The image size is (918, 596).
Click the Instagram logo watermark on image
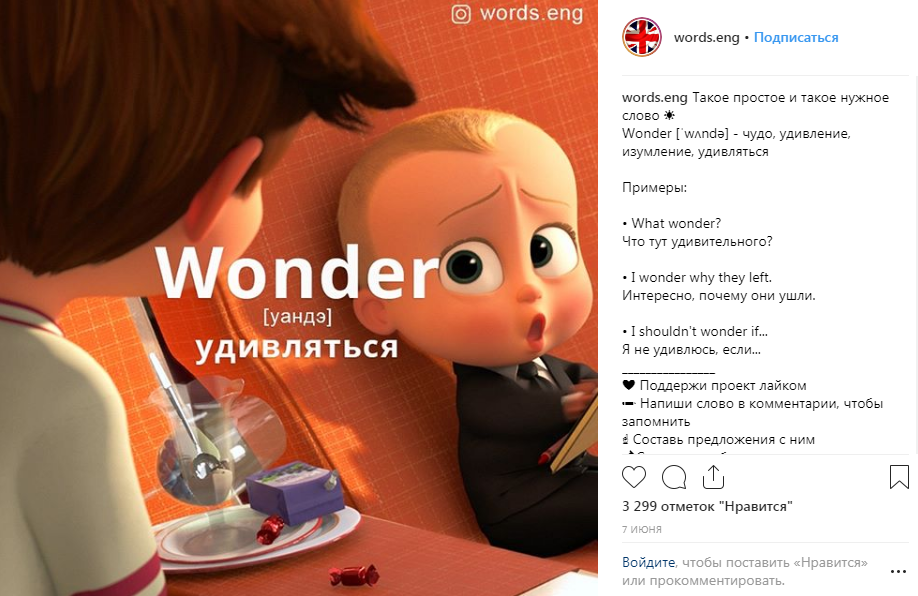461,13
